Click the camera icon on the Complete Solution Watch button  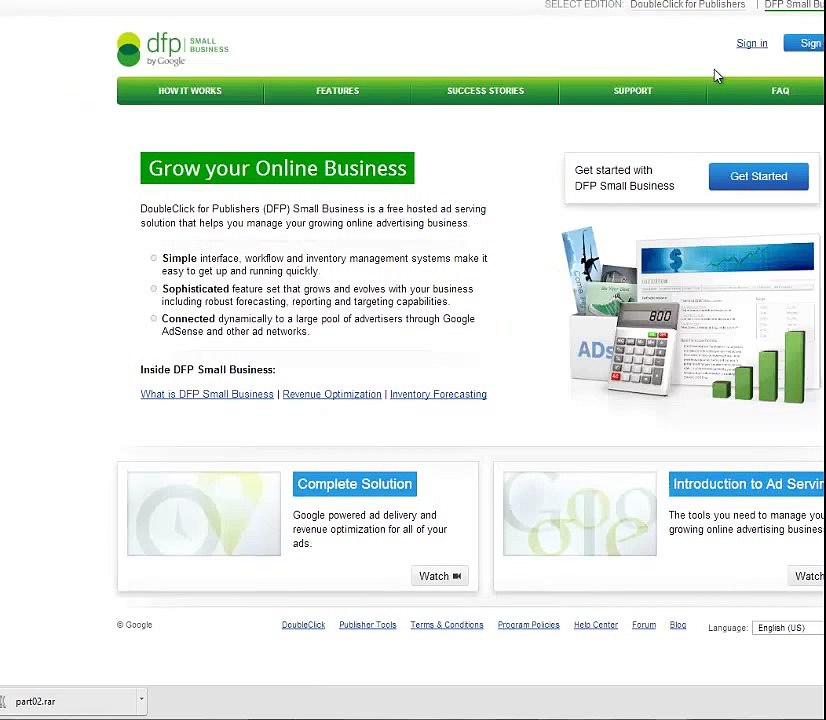coord(457,576)
